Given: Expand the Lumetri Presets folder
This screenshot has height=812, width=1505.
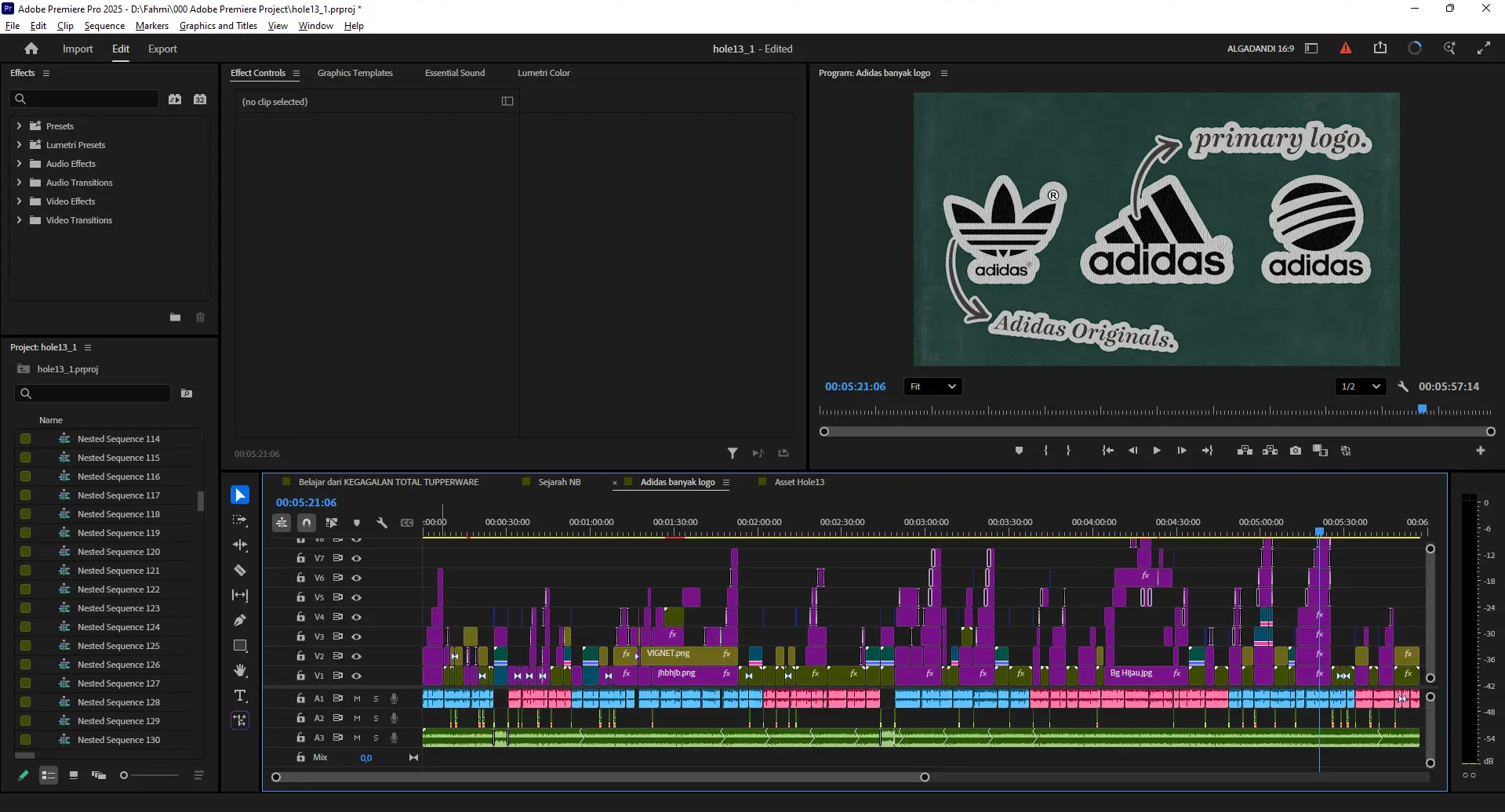Looking at the screenshot, I should click(x=19, y=144).
